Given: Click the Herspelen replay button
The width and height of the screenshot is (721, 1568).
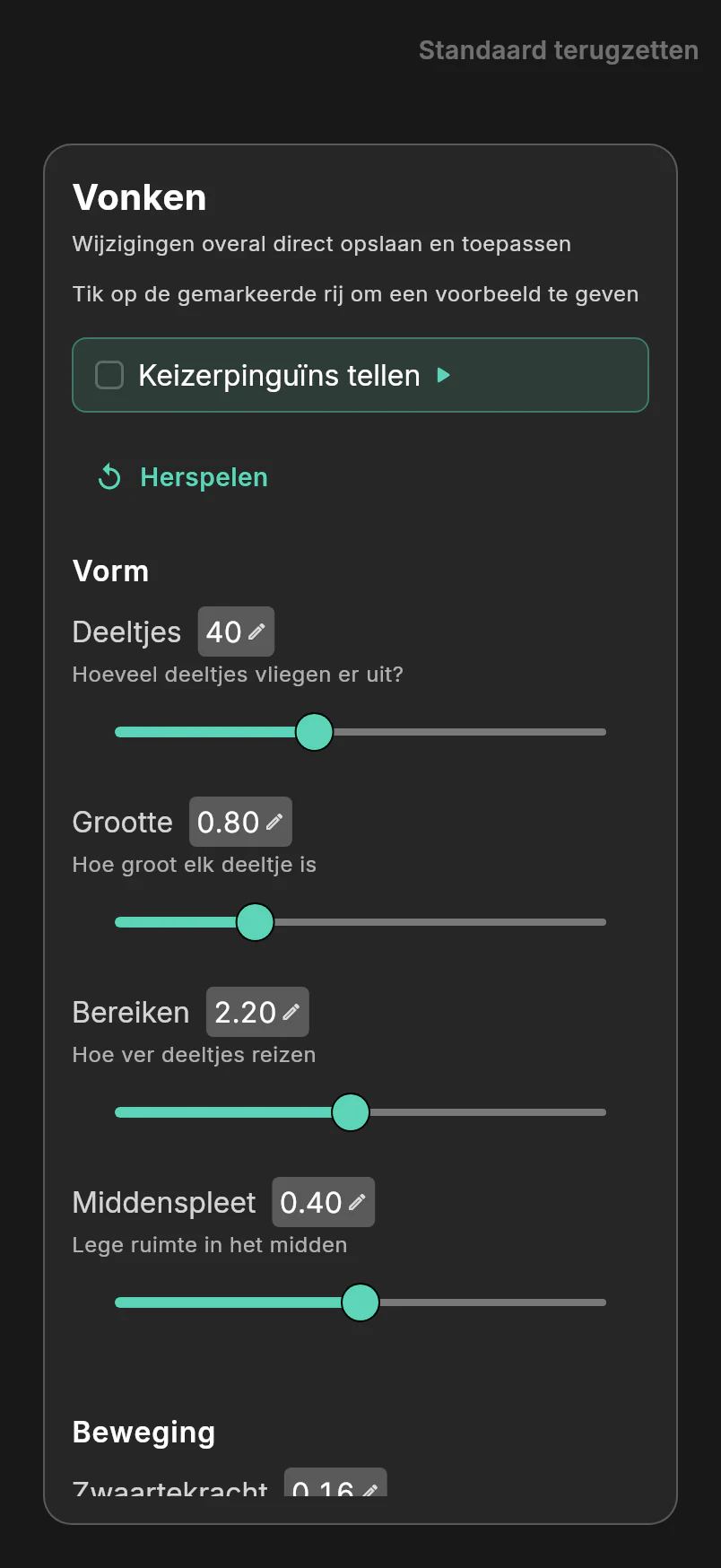Looking at the screenshot, I should click(x=183, y=477).
